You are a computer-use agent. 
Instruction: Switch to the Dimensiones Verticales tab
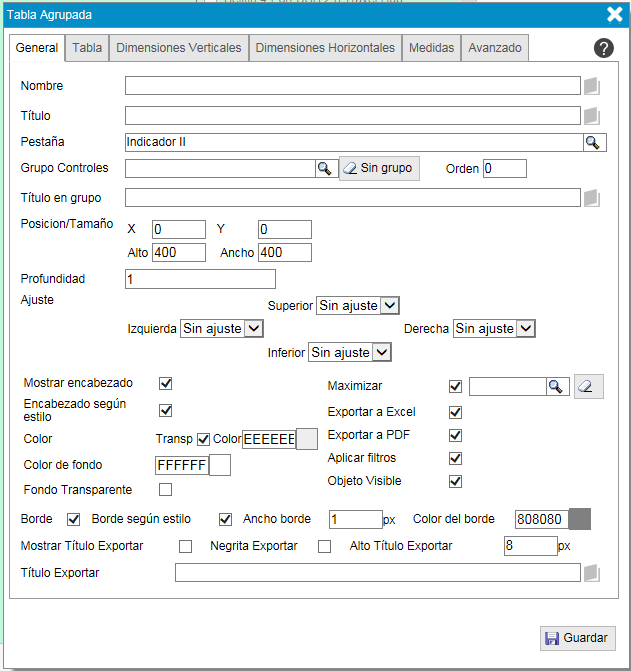pos(178,48)
